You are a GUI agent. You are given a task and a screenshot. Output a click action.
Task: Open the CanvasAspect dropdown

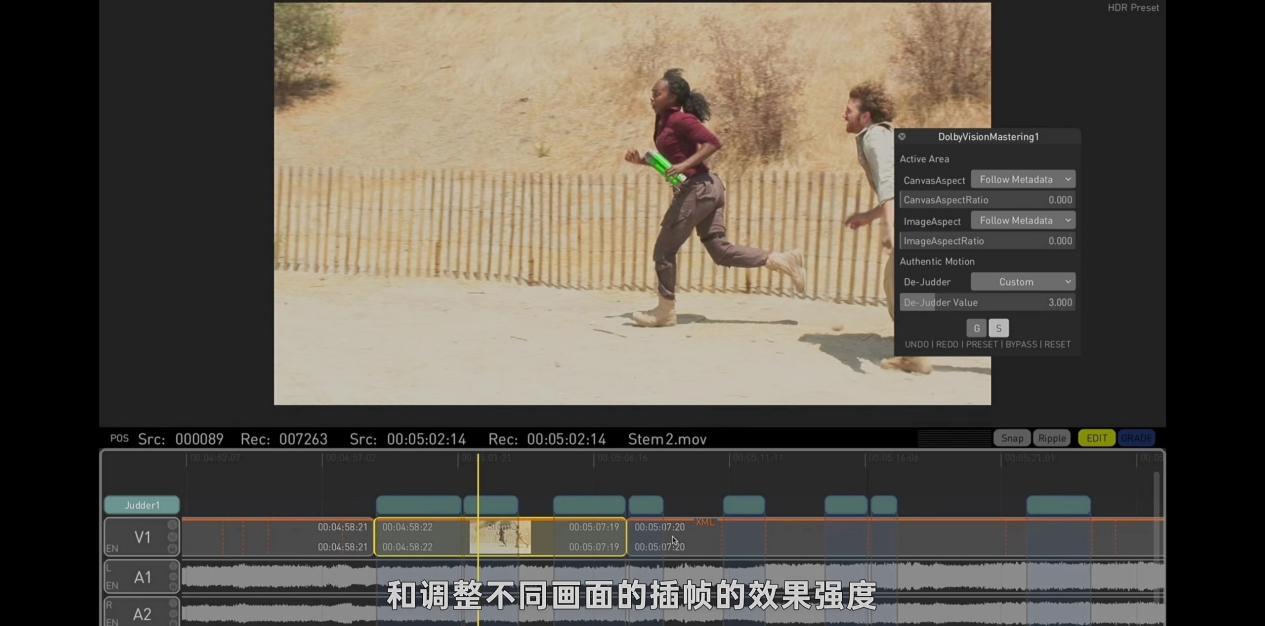[x=1023, y=180]
